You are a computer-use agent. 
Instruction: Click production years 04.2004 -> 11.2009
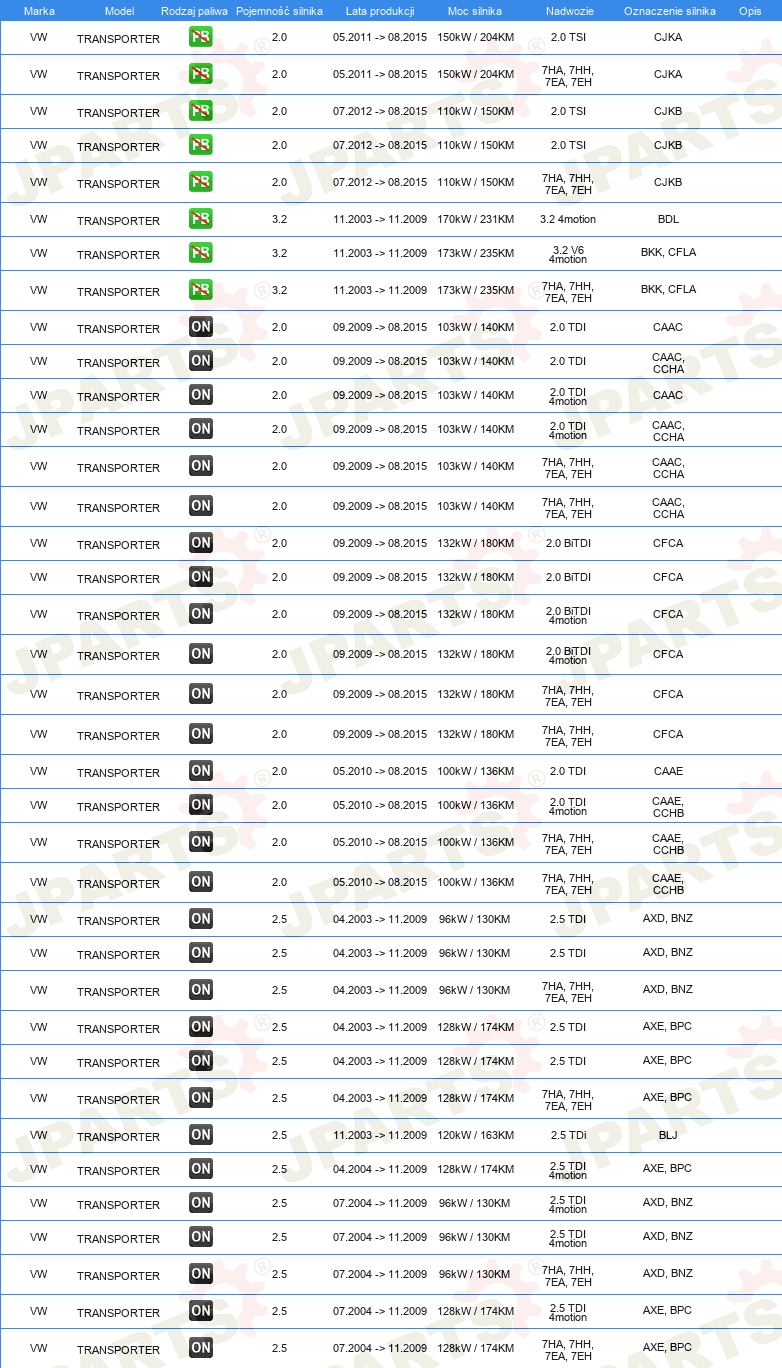tap(380, 1168)
